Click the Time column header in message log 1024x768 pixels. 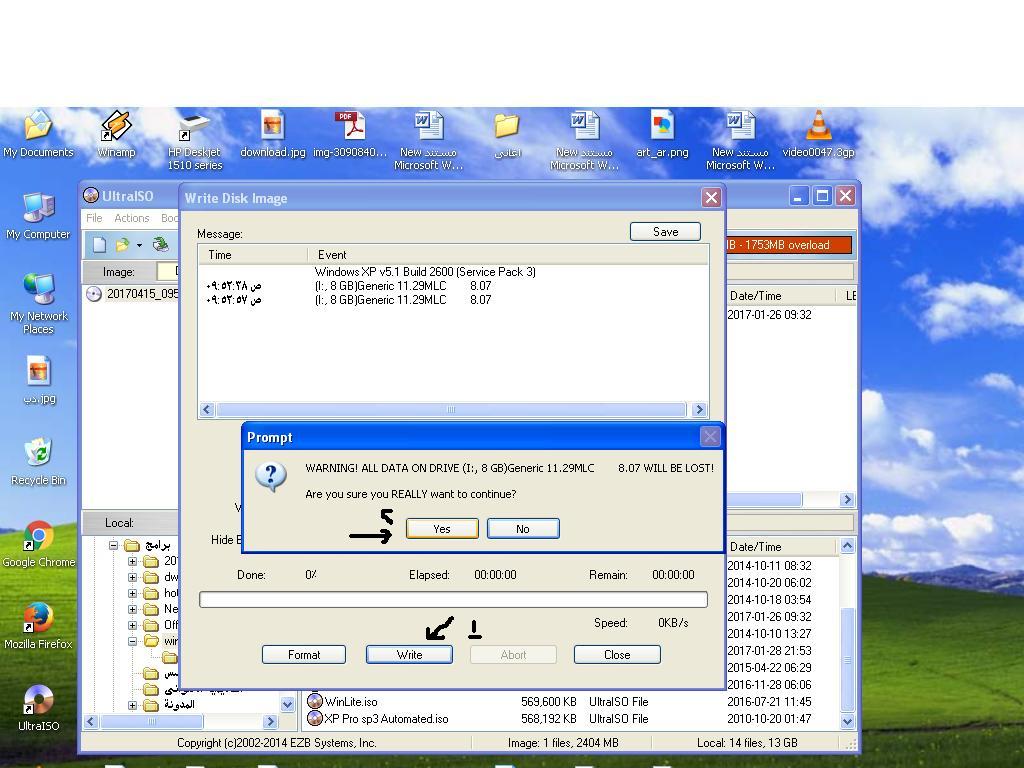click(x=252, y=255)
